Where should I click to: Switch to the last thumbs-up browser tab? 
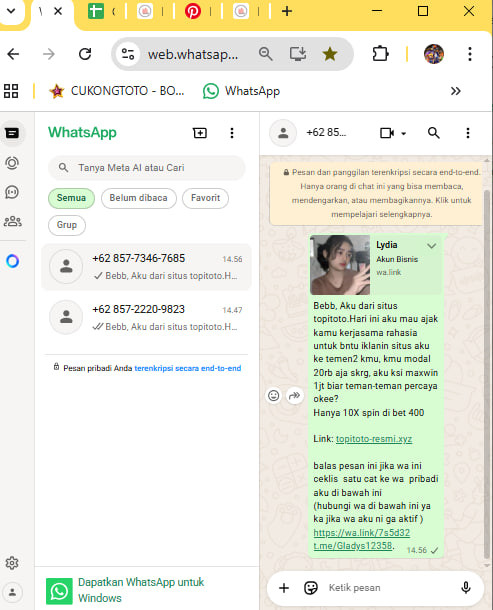(x=241, y=11)
